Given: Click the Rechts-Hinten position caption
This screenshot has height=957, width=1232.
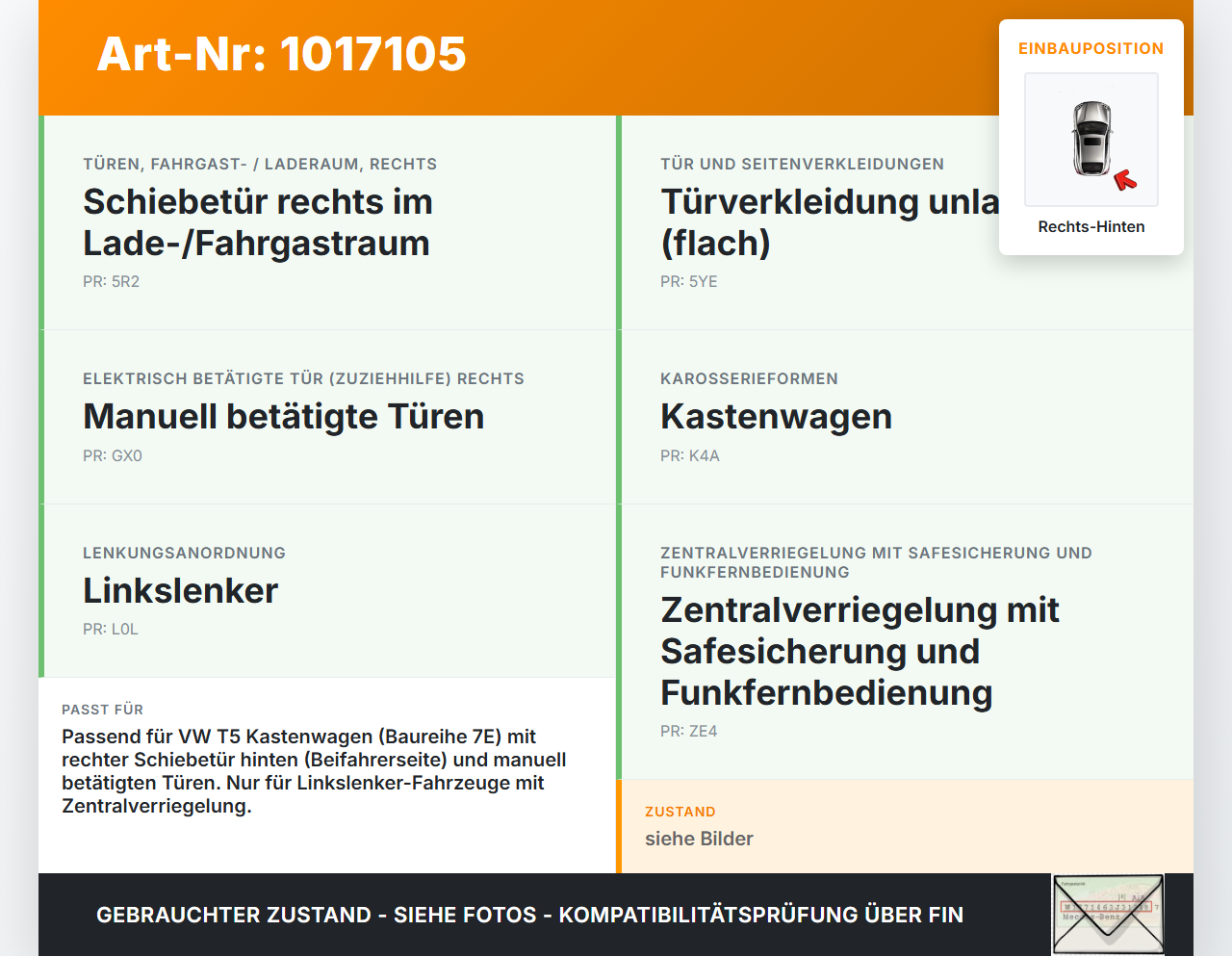Looking at the screenshot, I should (x=1091, y=226).
